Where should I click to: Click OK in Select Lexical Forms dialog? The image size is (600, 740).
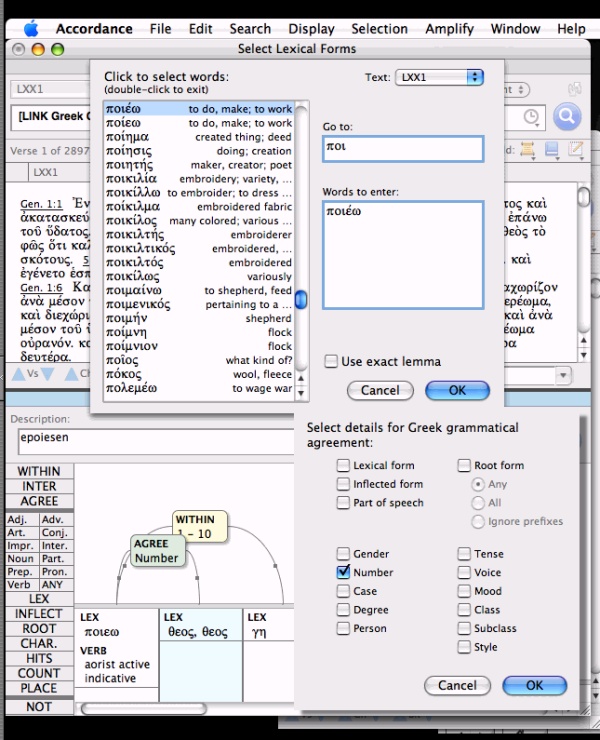(x=457, y=390)
